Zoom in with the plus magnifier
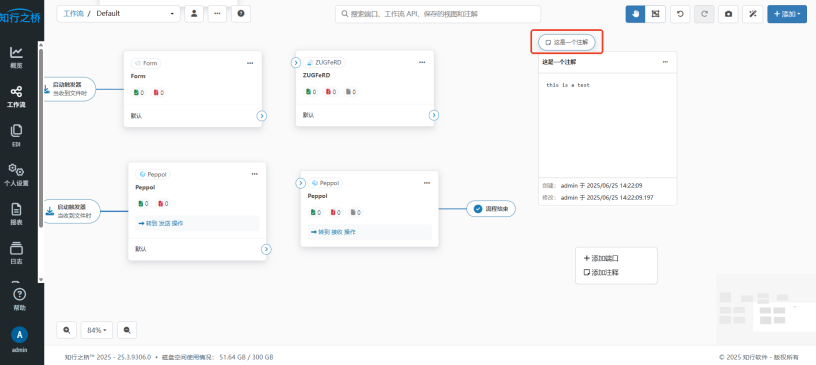This screenshot has height=365, width=816. [67, 330]
